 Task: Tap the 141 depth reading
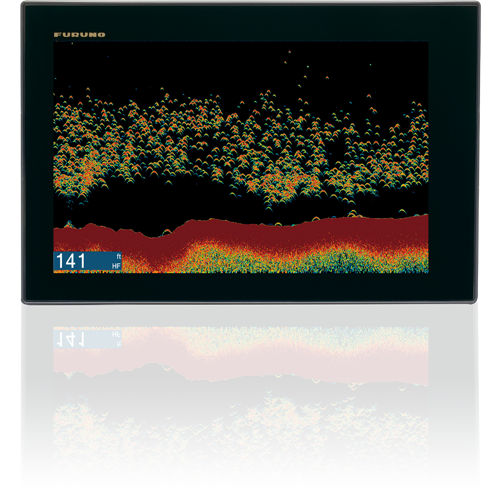tap(71, 261)
